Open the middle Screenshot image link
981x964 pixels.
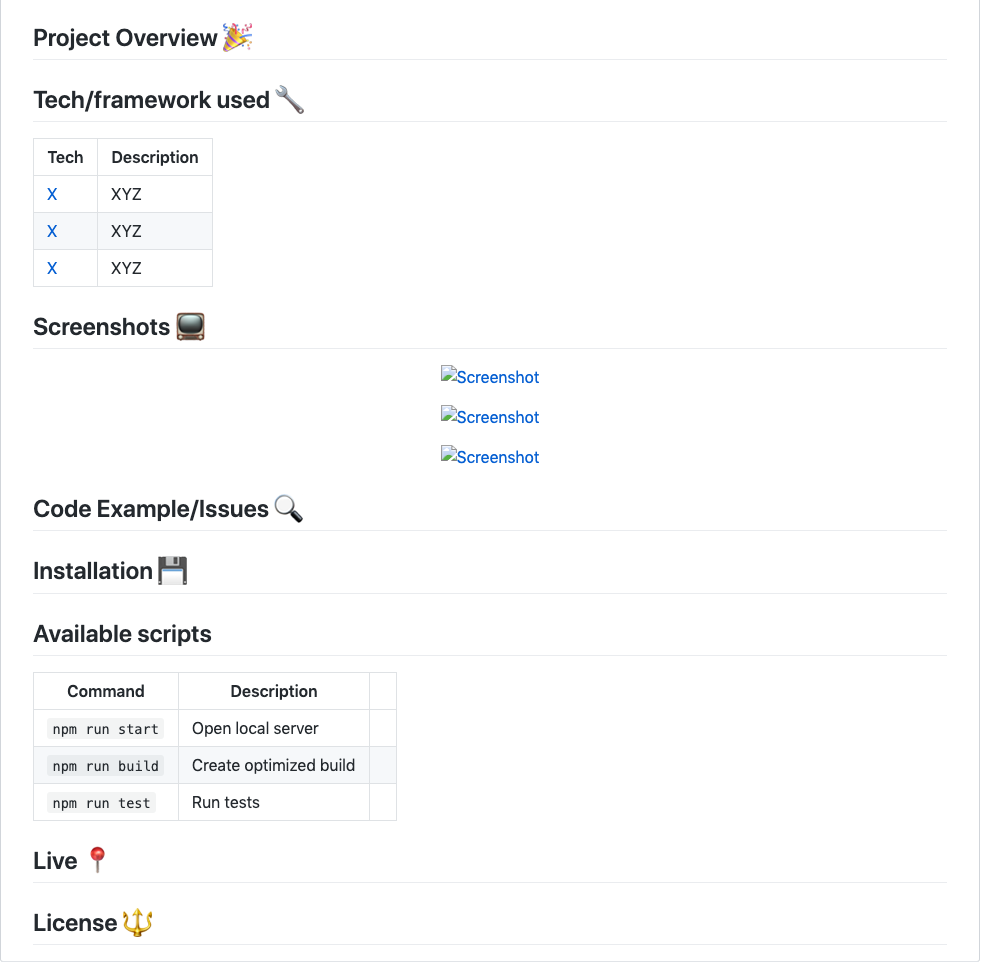[x=490, y=417]
